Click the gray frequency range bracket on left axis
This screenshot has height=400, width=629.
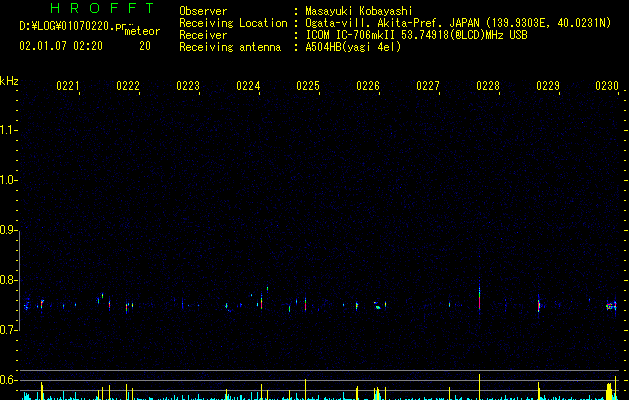[19, 280]
